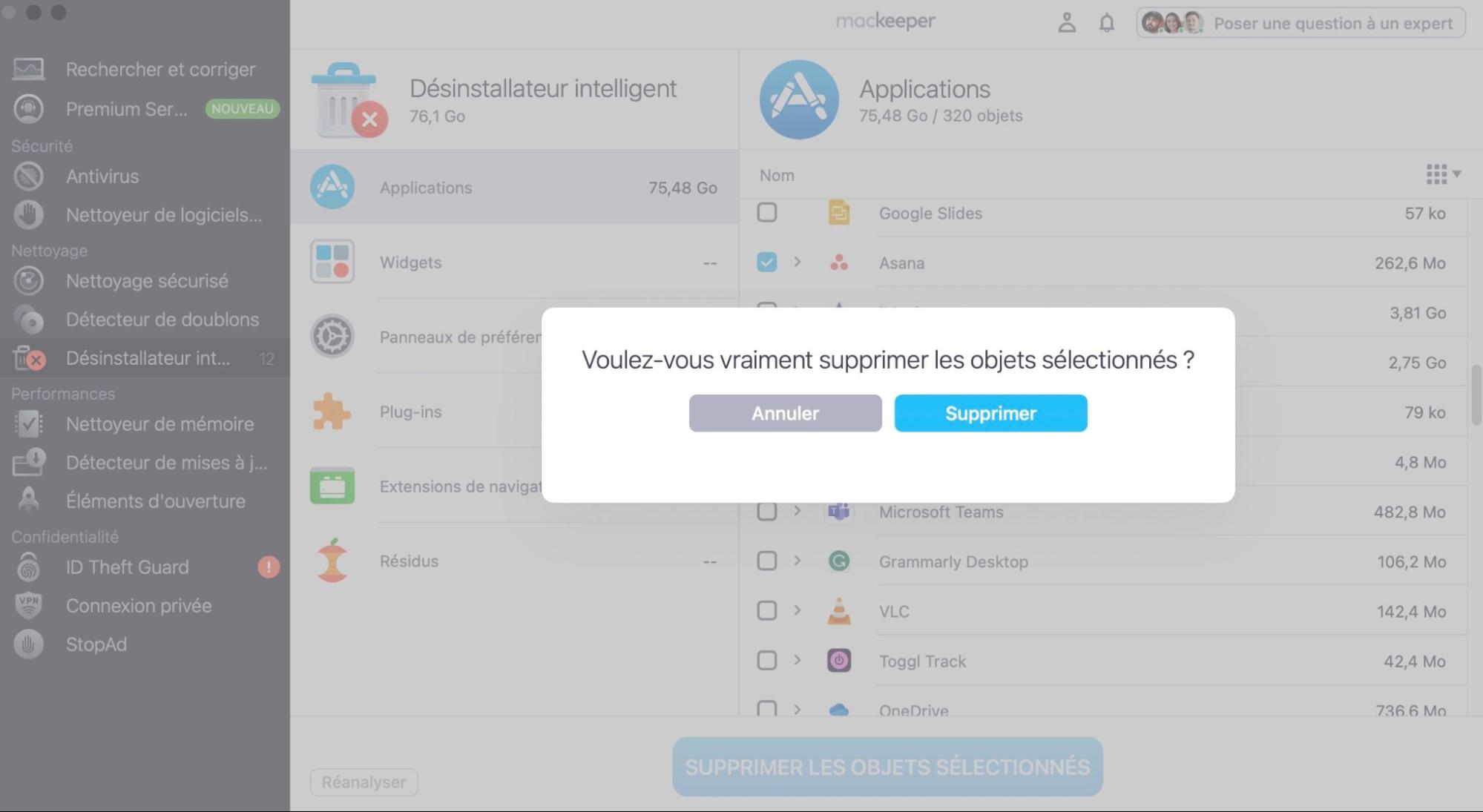Click the Supprimer confirmation button
The image size is (1483, 812).
click(990, 412)
